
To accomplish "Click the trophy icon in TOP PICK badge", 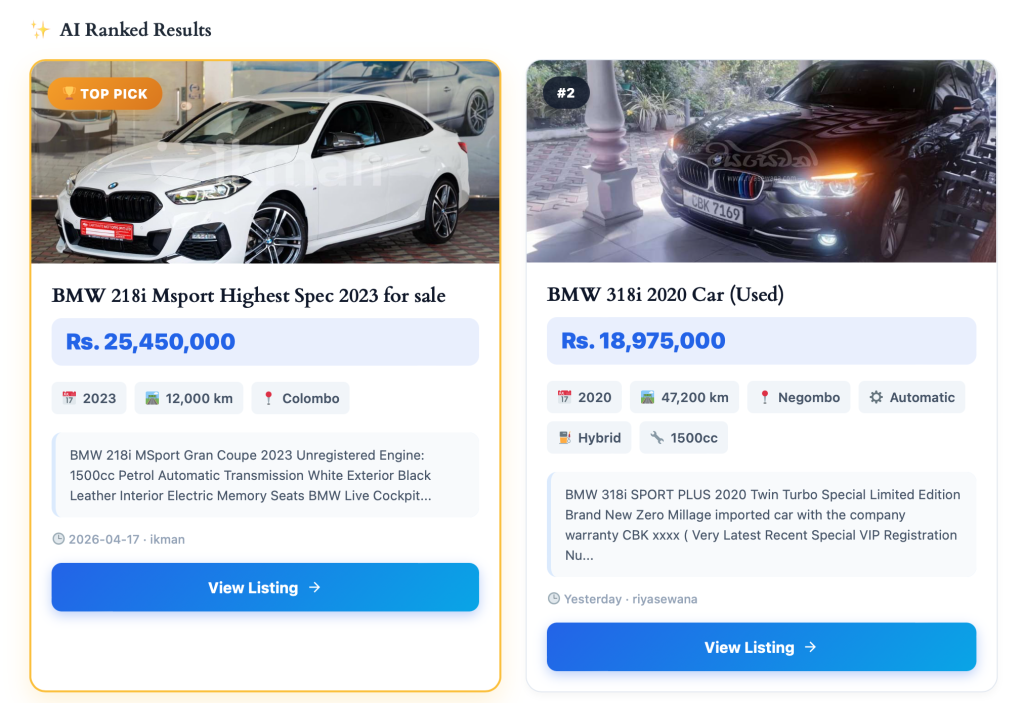I will [x=69, y=94].
